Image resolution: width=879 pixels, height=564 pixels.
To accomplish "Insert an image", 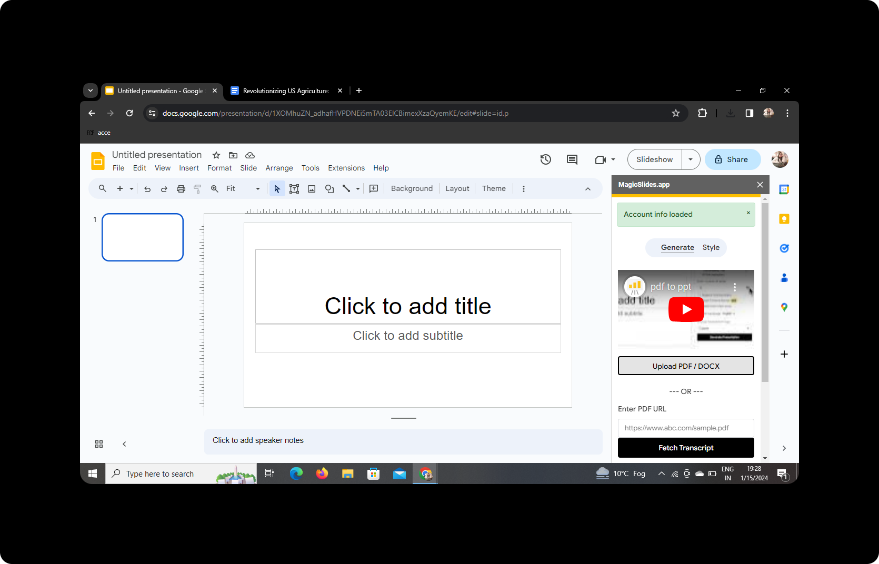I will tap(312, 189).
